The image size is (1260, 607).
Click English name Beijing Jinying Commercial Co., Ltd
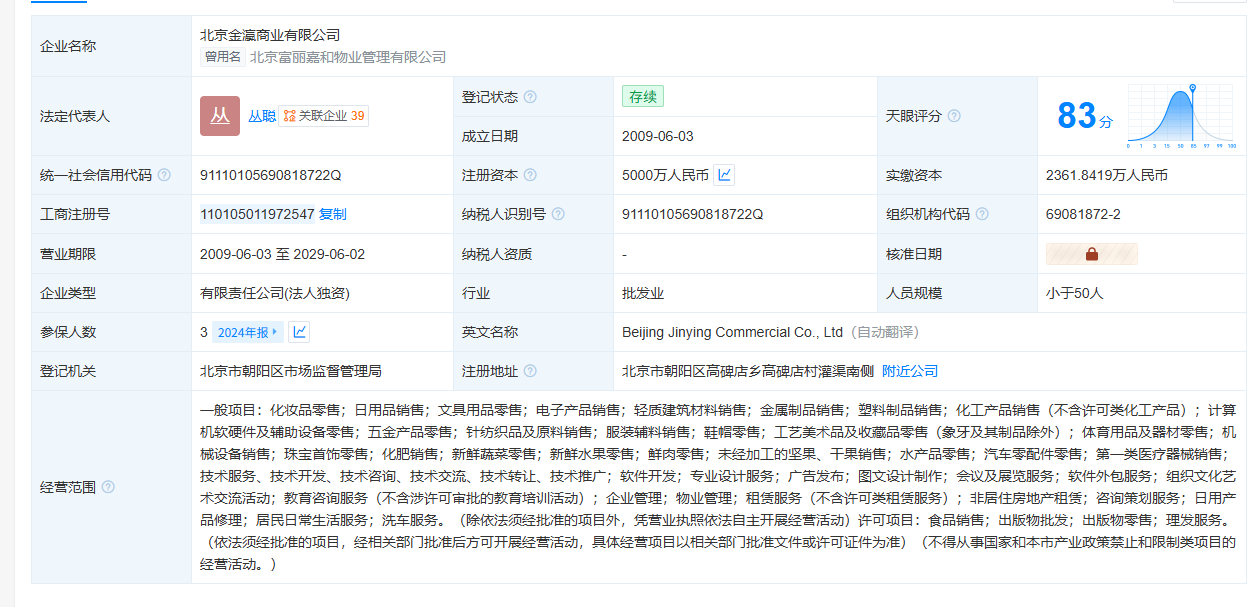[x=733, y=332]
